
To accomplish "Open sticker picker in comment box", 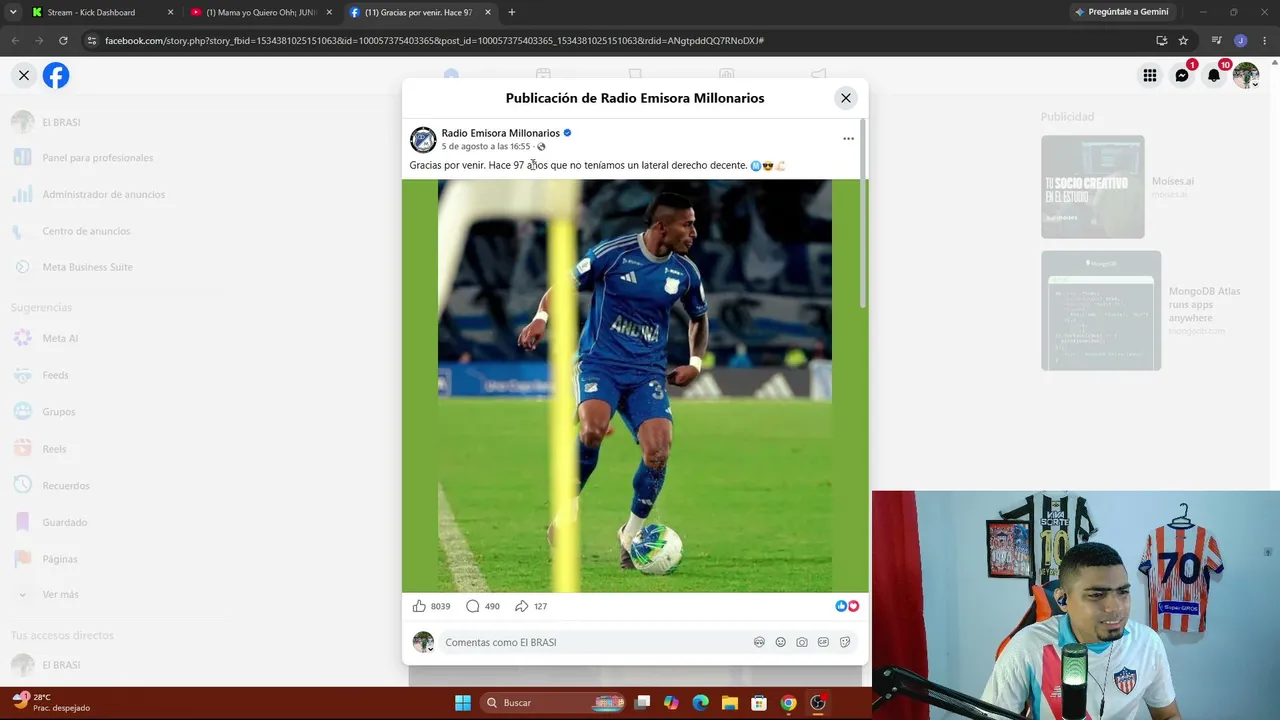I will [x=845, y=642].
